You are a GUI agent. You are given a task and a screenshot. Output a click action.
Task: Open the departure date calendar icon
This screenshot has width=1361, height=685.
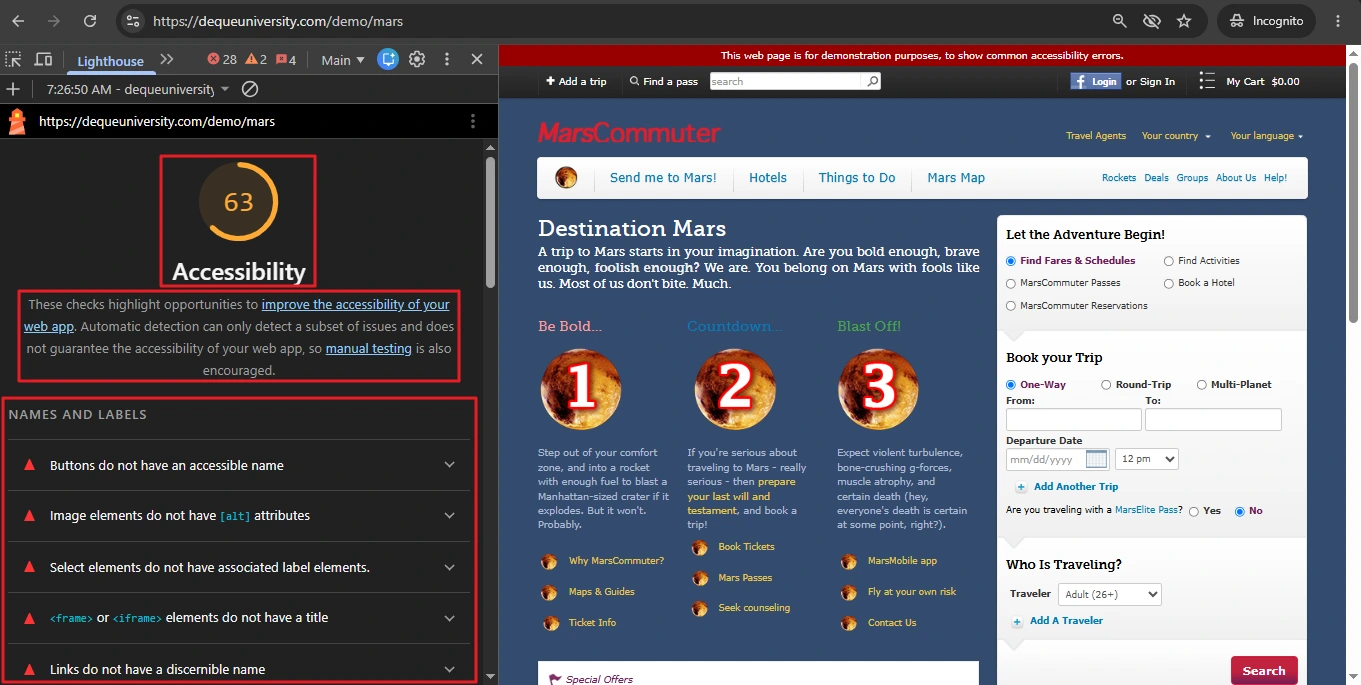pyautogui.click(x=1096, y=459)
